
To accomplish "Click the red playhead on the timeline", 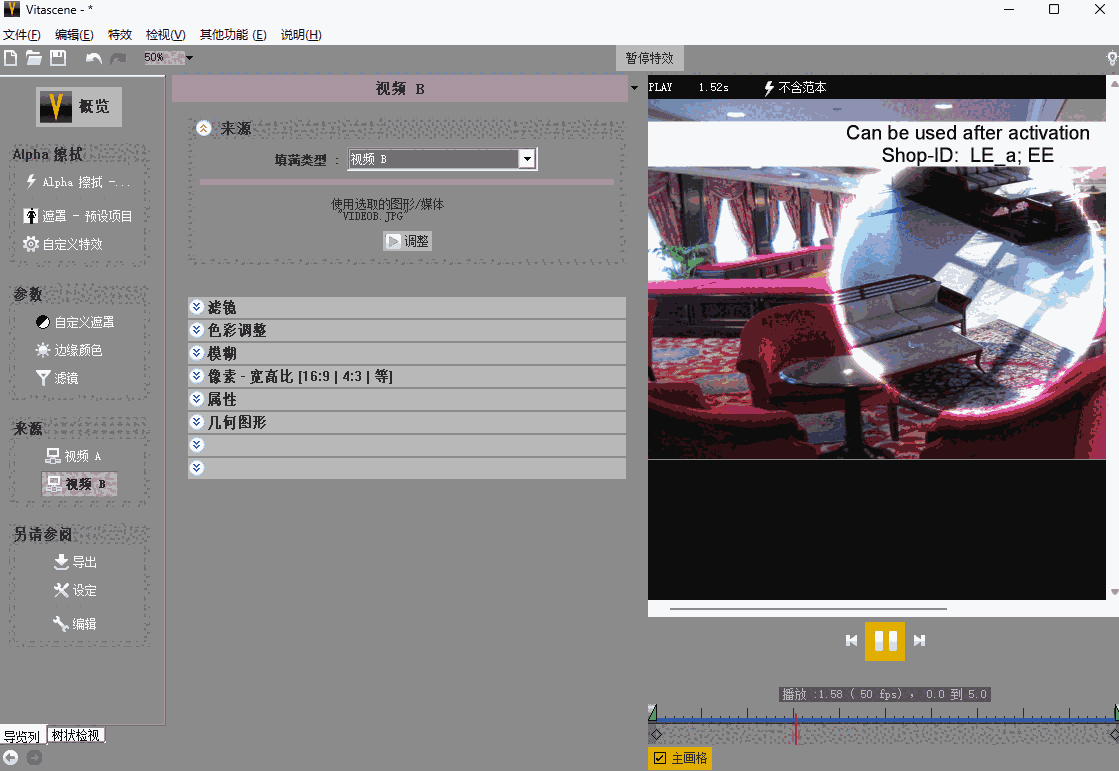I will pyautogui.click(x=796, y=728).
